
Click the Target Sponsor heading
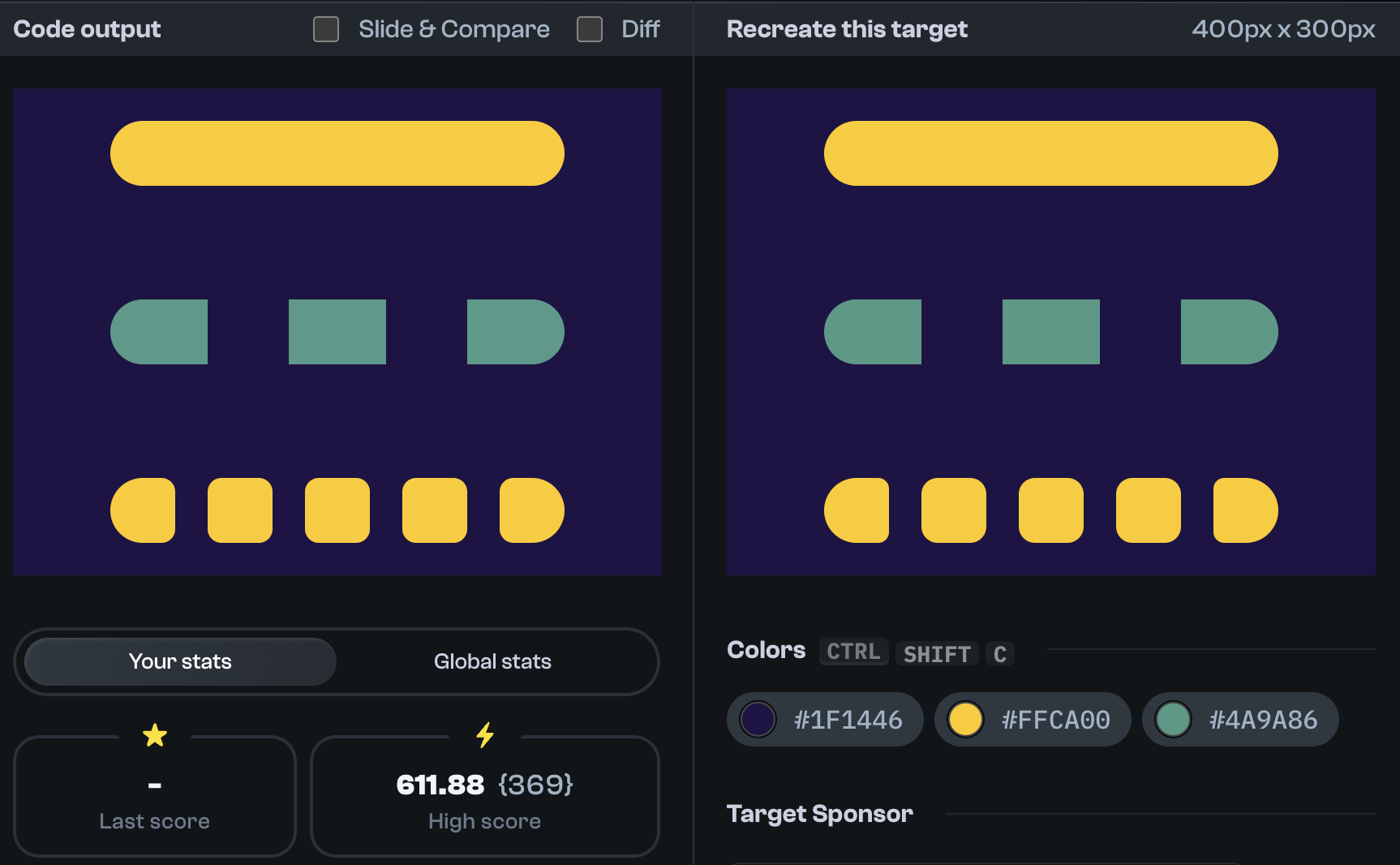pos(820,814)
